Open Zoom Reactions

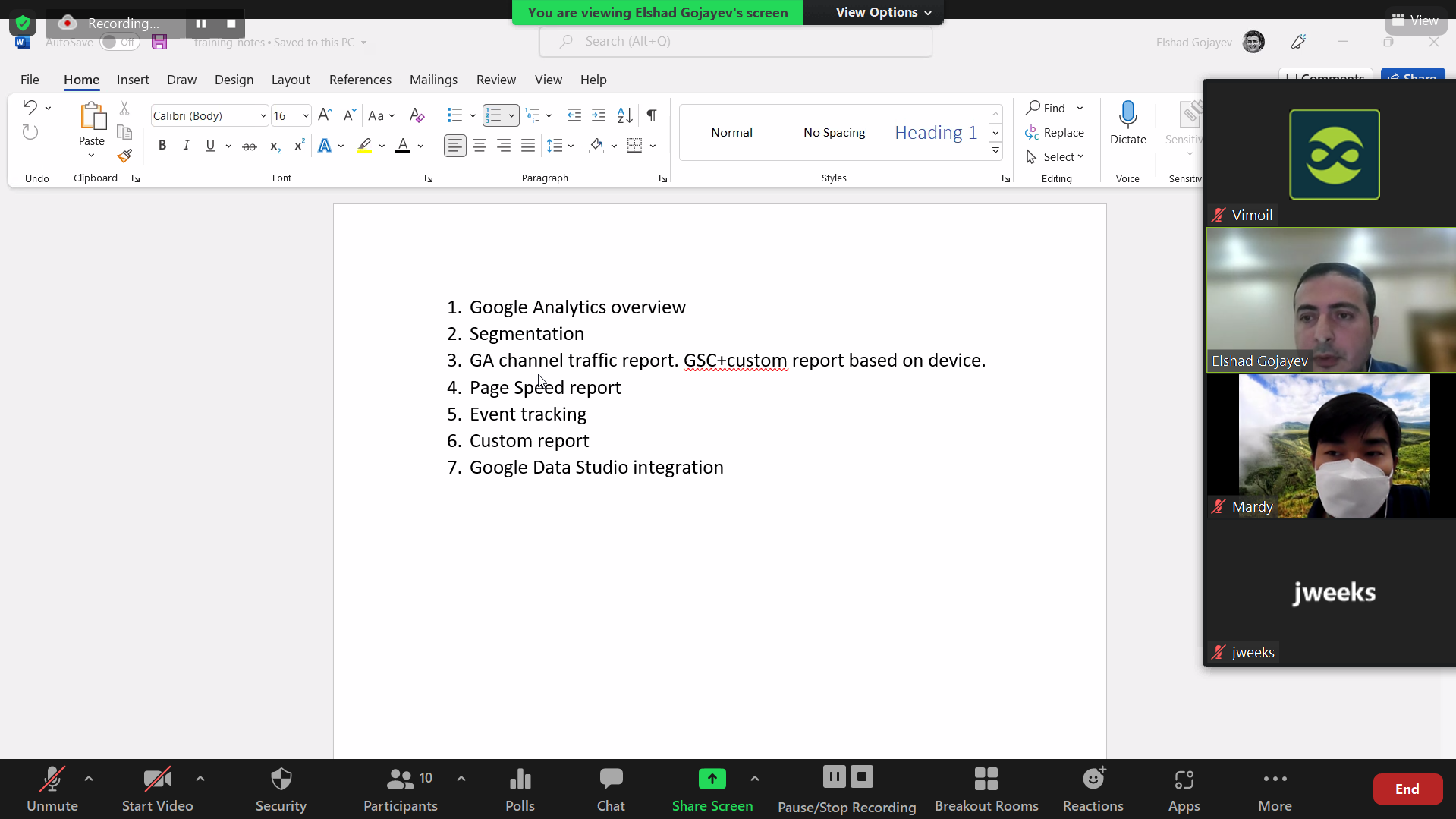pyautogui.click(x=1093, y=789)
